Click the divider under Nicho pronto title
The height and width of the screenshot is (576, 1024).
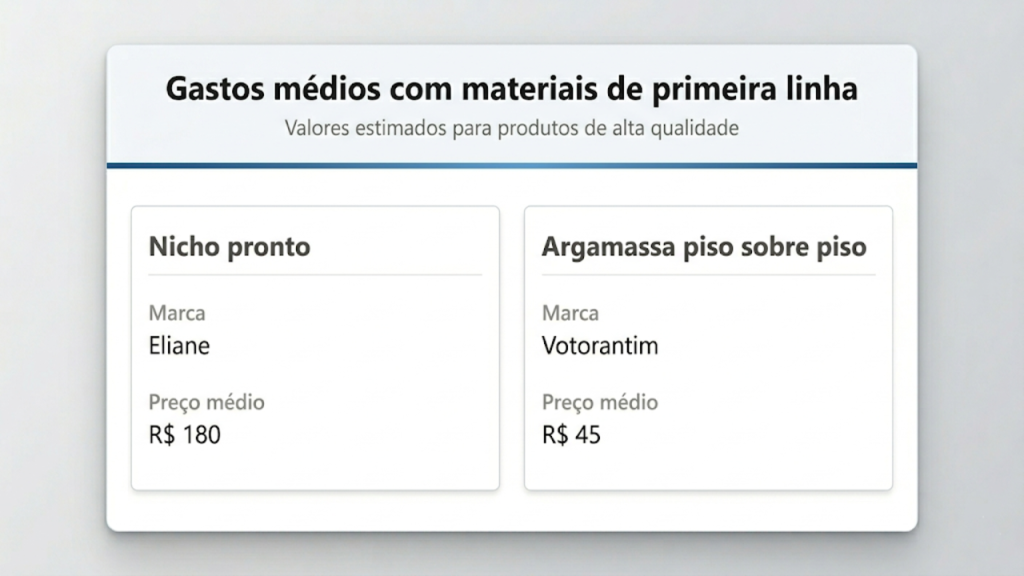[x=315, y=275]
